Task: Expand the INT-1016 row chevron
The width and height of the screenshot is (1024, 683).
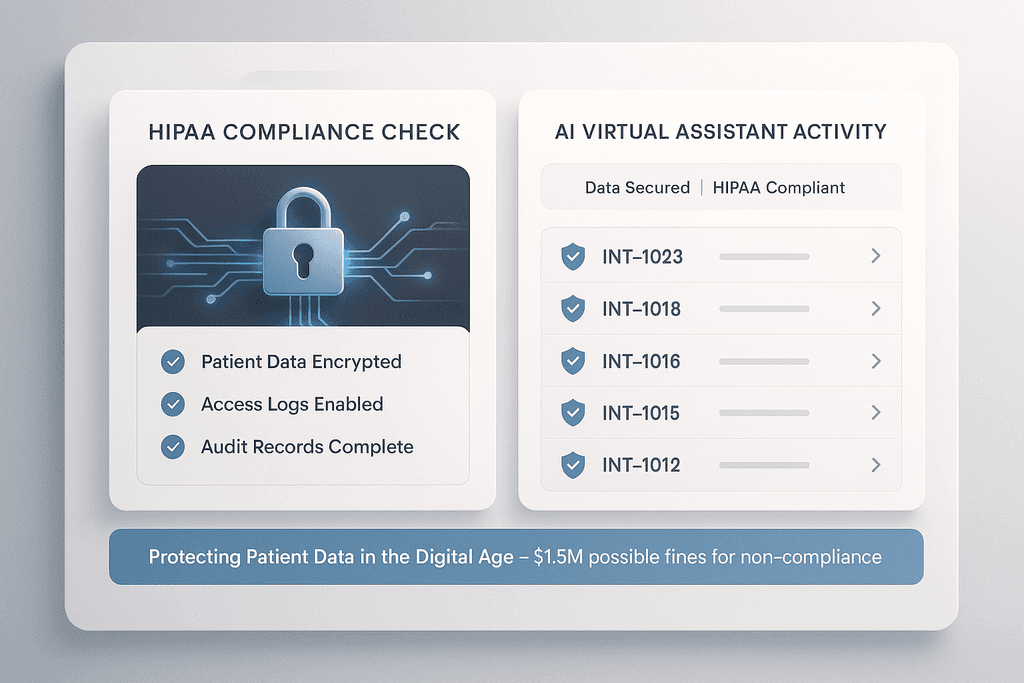Action: pyautogui.click(x=876, y=361)
